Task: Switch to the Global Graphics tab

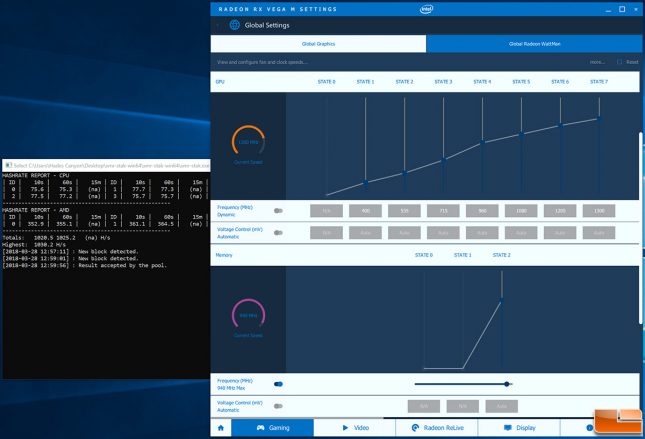Action: click(318, 44)
